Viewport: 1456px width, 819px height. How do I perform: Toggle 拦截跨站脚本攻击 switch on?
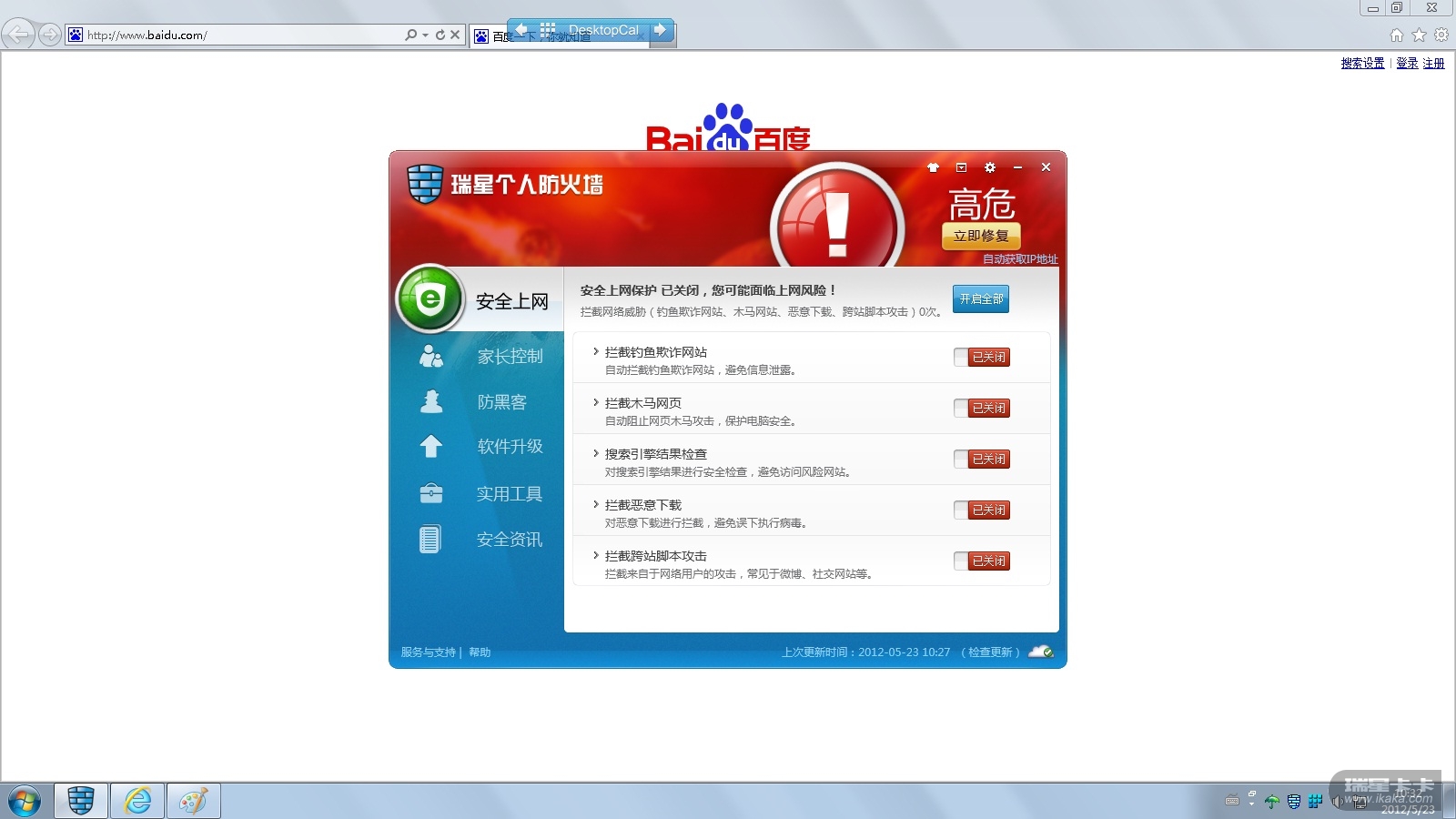pyautogui.click(x=982, y=561)
